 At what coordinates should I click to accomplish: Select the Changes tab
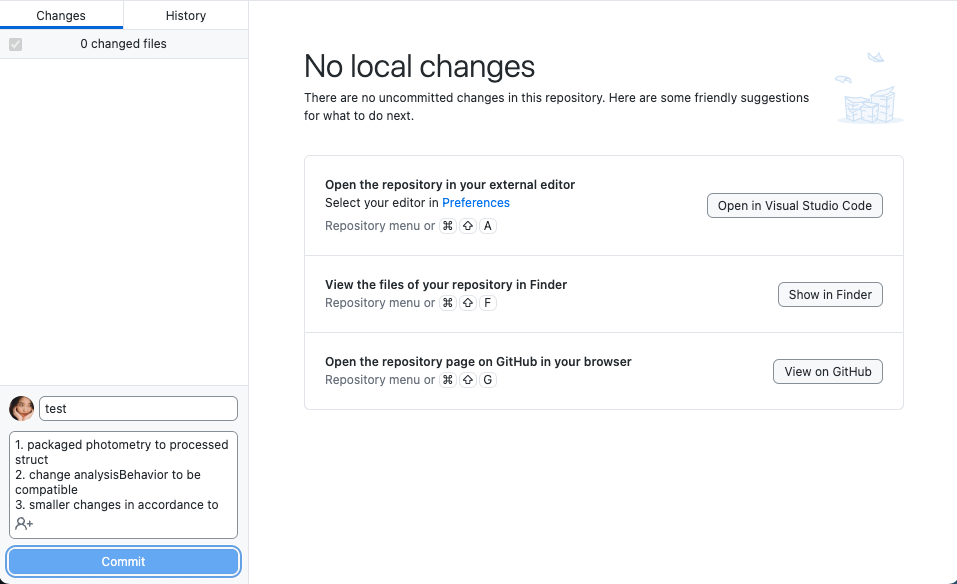[61, 15]
